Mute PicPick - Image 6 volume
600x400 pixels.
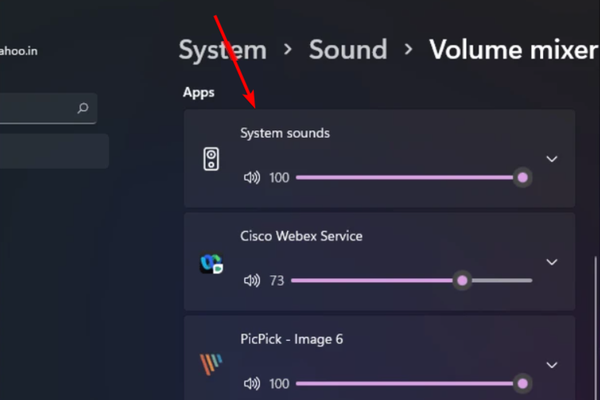[x=252, y=383]
